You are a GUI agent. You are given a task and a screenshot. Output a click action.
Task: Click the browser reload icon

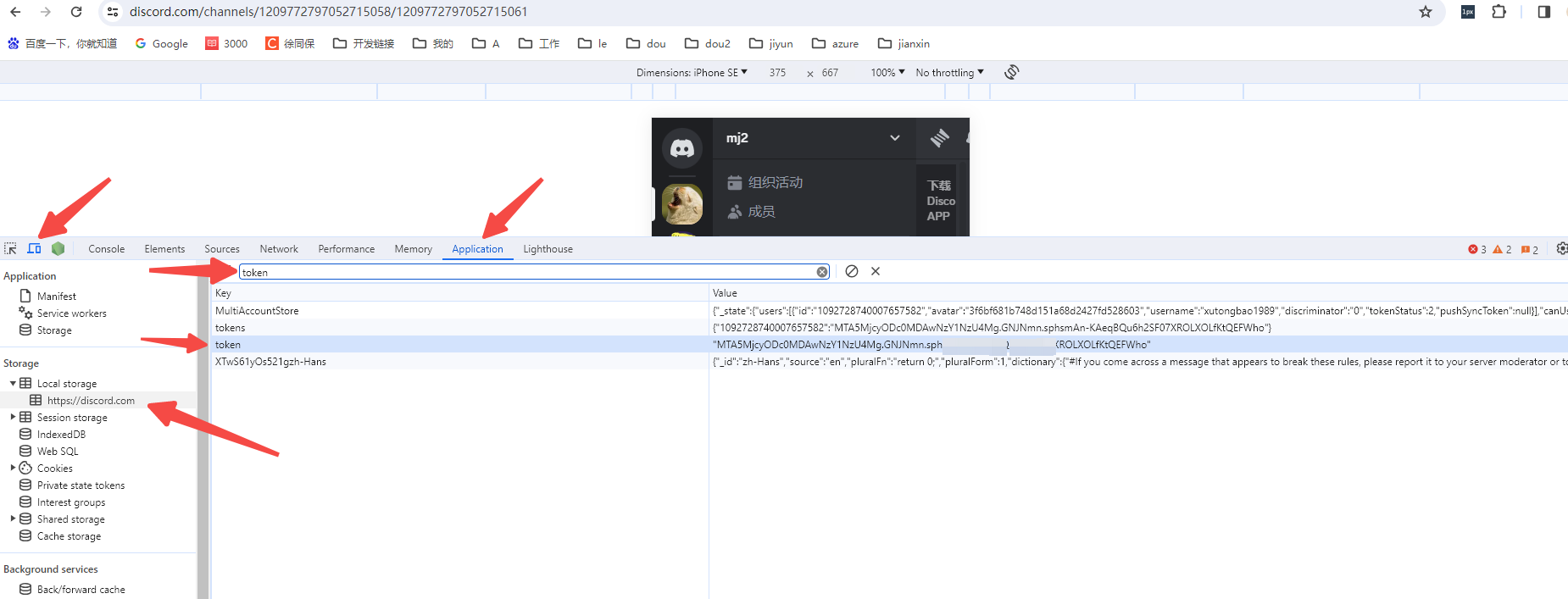coord(76,12)
